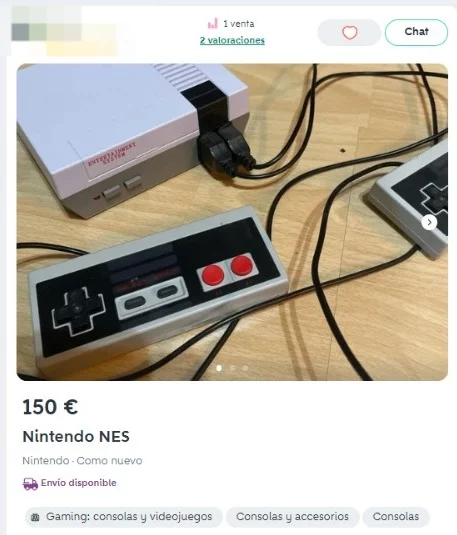The height and width of the screenshot is (535, 457).
Task: Click the 1 venta sales count
Action: (239, 24)
